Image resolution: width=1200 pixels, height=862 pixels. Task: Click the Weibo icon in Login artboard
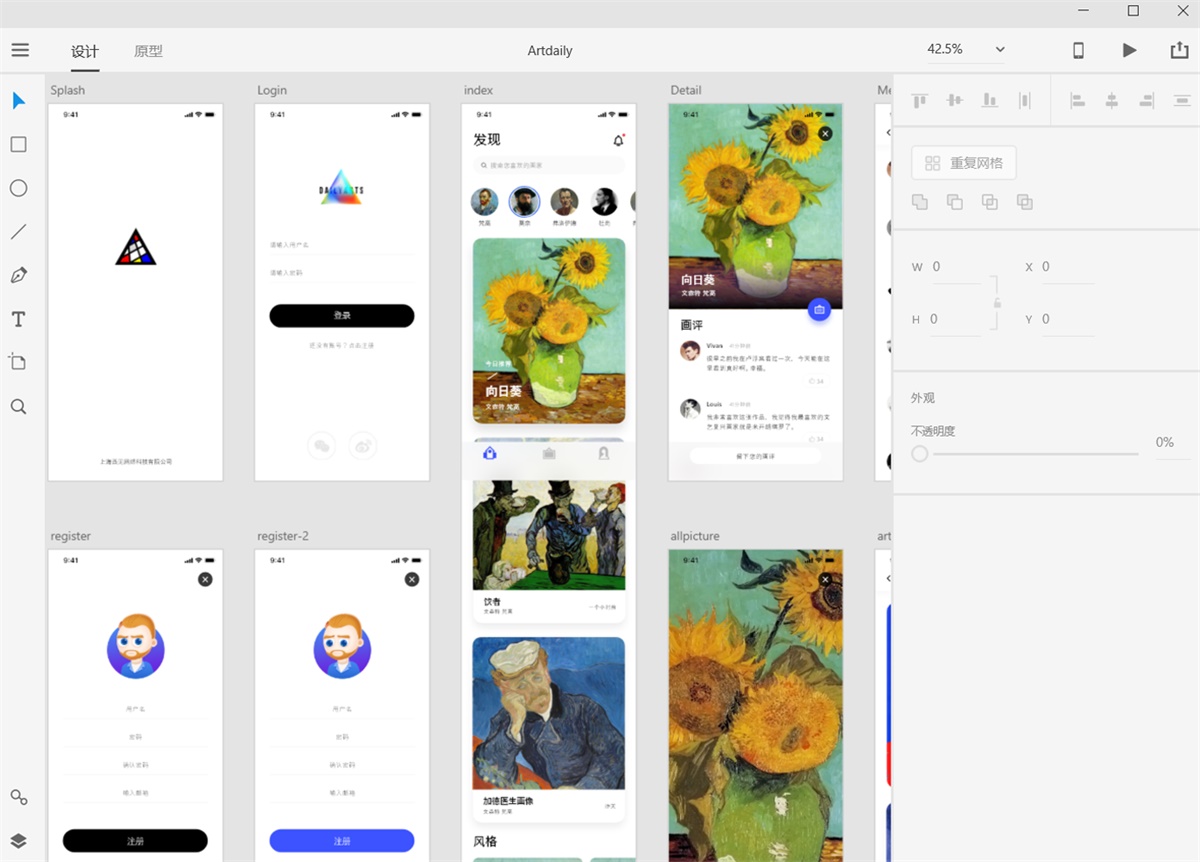click(x=363, y=446)
